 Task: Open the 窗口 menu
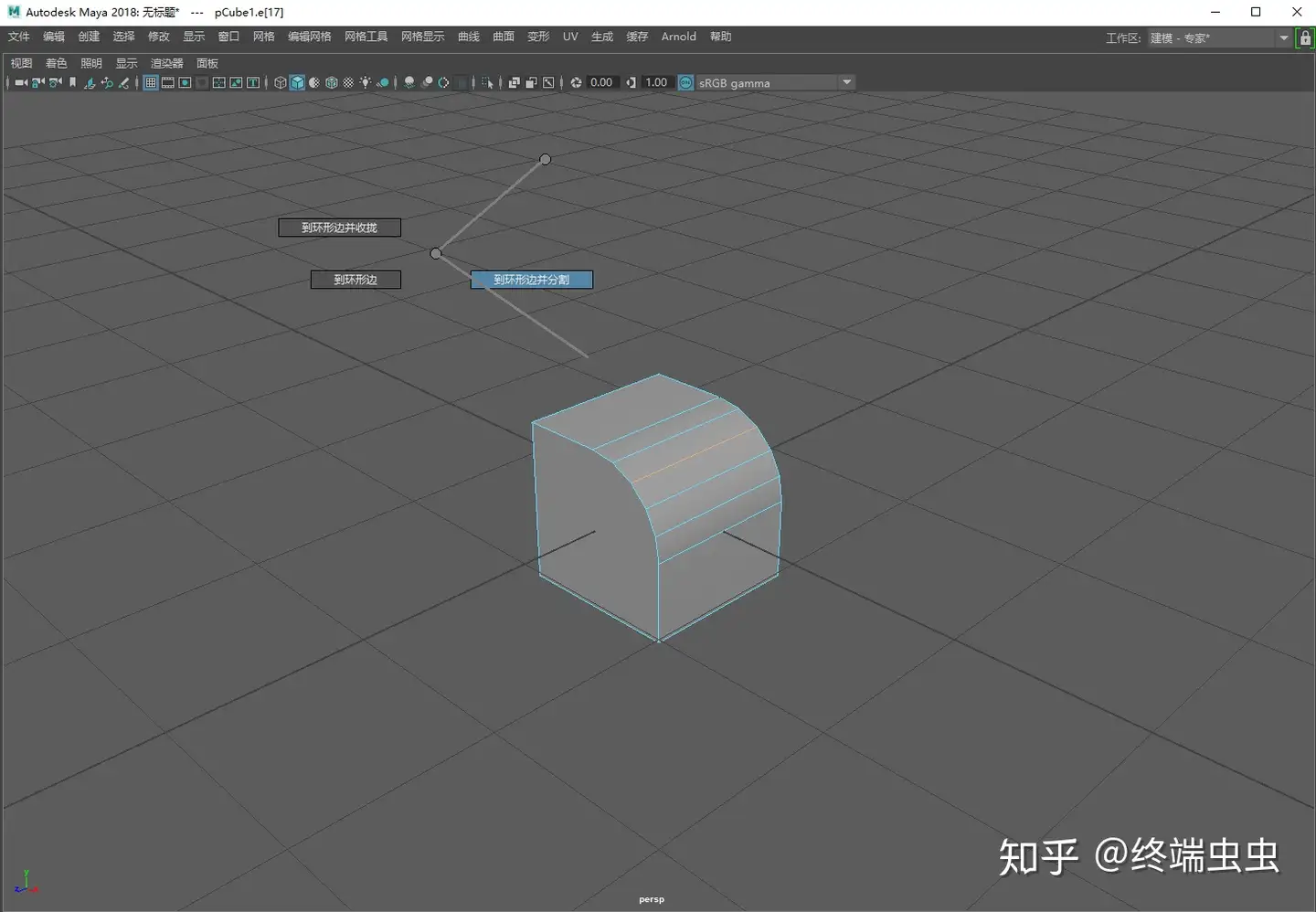click(x=228, y=37)
